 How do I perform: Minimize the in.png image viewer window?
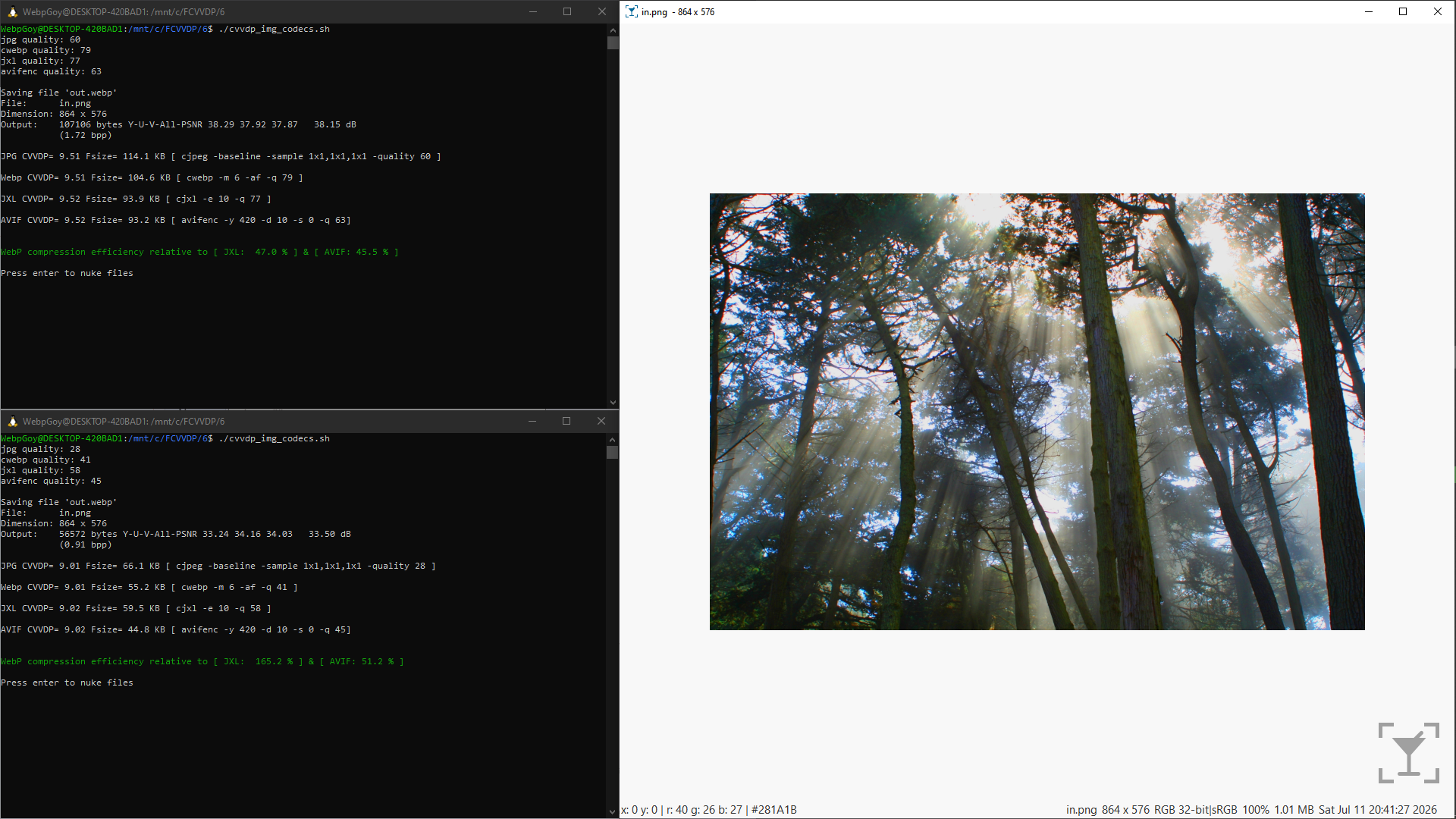1369,12
